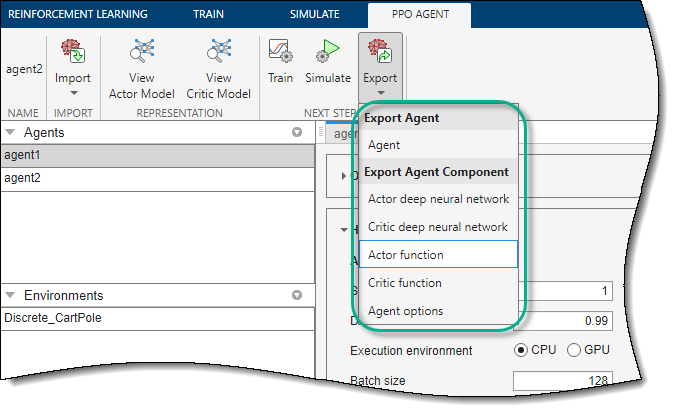Image resolution: width=675 pixels, height=413 pixels.
Task: Open the Agents panel options dropdown
Action: click(x=296, y=132)
